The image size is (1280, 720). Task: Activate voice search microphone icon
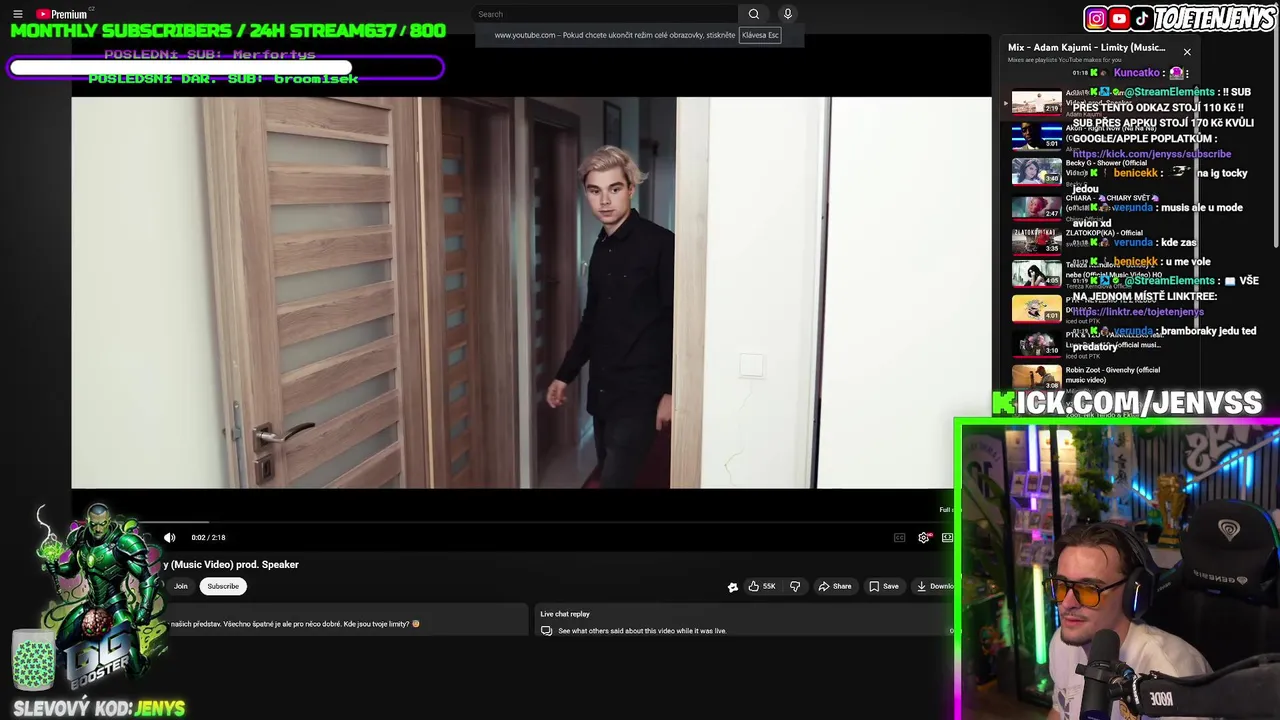pyautogui.click(x=788, y=14)
